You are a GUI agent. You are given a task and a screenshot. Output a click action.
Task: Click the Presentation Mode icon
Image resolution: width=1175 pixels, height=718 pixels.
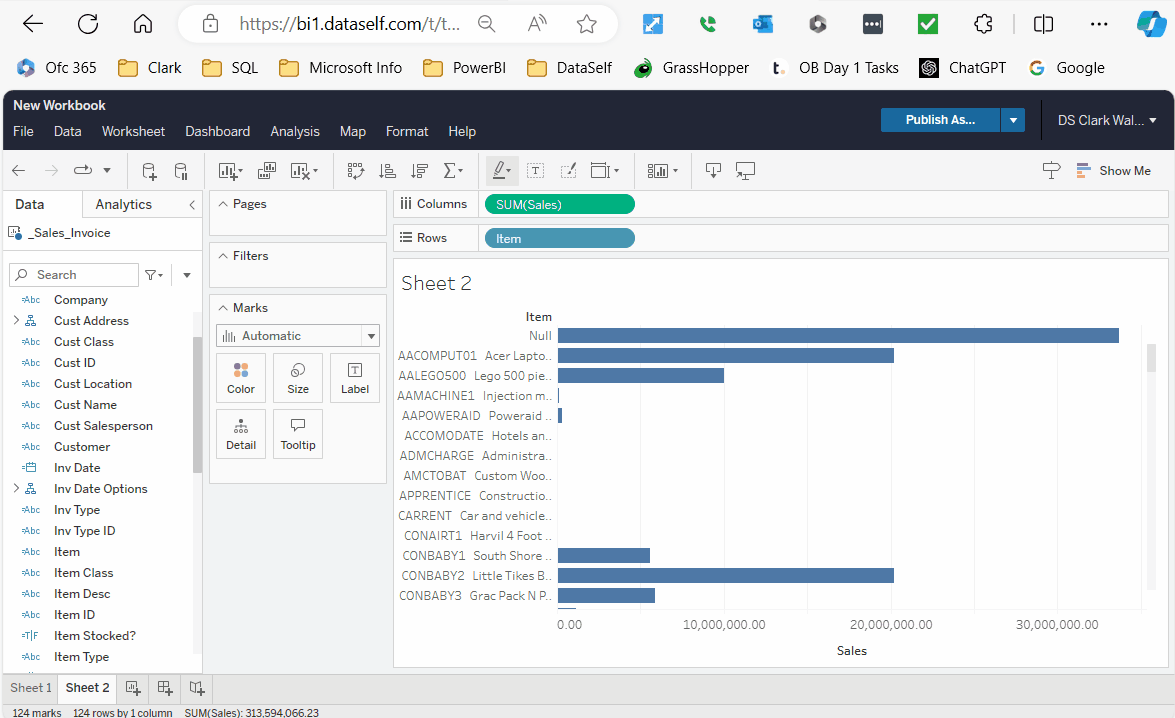pos(744,171)
